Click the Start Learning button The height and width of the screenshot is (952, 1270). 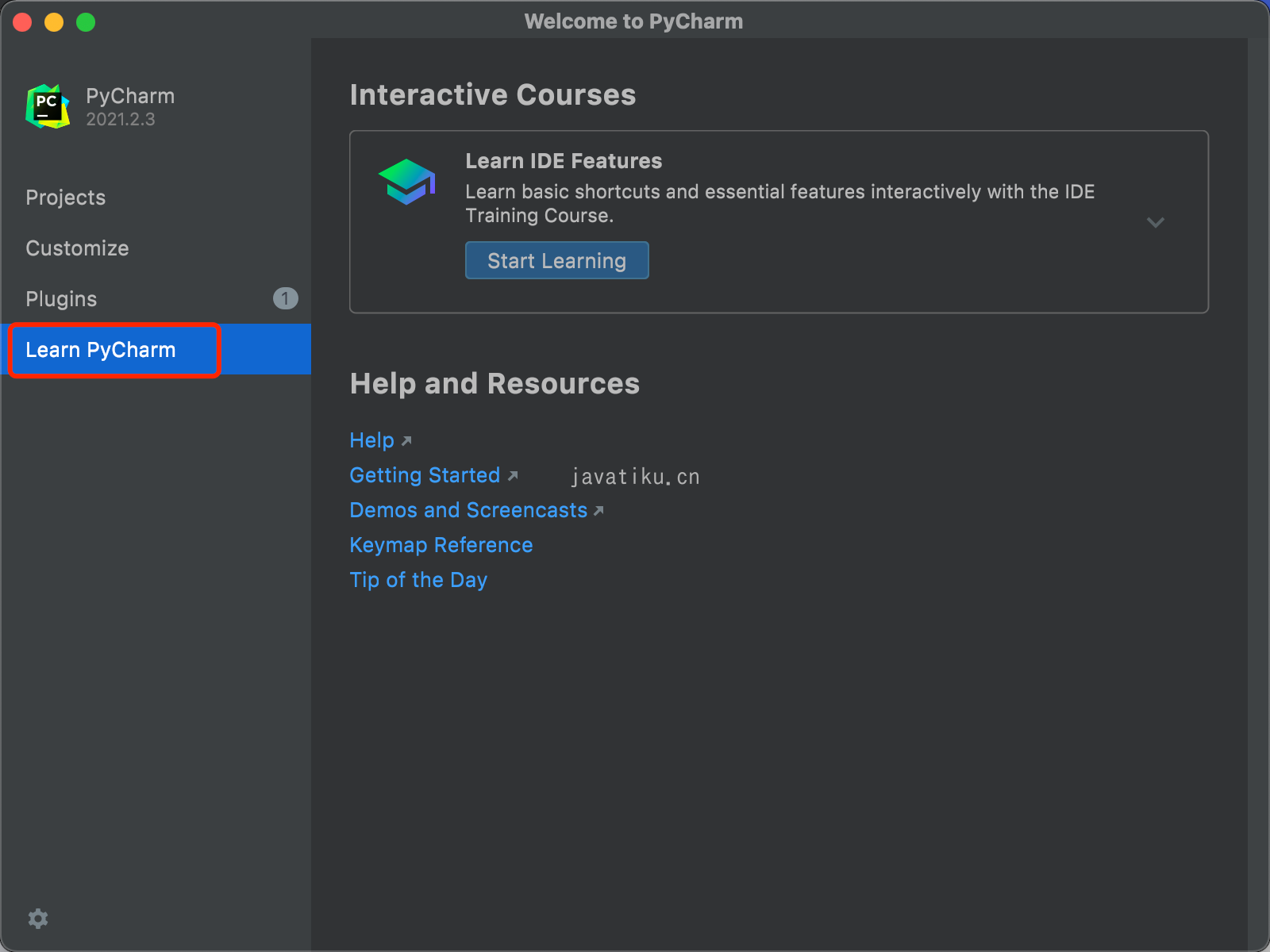(556, 260)
